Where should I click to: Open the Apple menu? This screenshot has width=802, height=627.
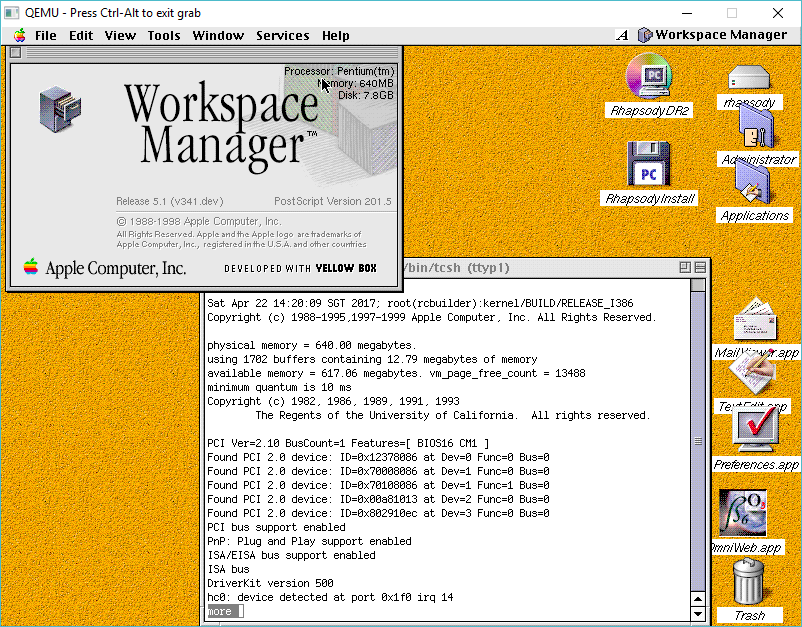19,35
